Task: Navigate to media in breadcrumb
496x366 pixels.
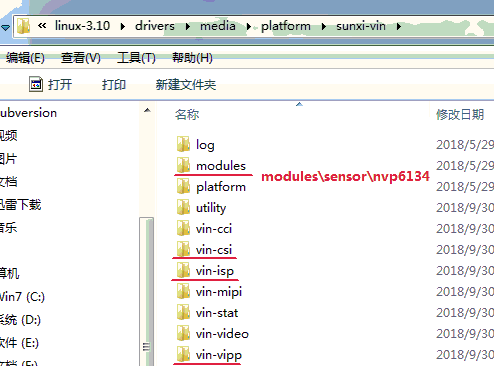Action: click(218, 26)
